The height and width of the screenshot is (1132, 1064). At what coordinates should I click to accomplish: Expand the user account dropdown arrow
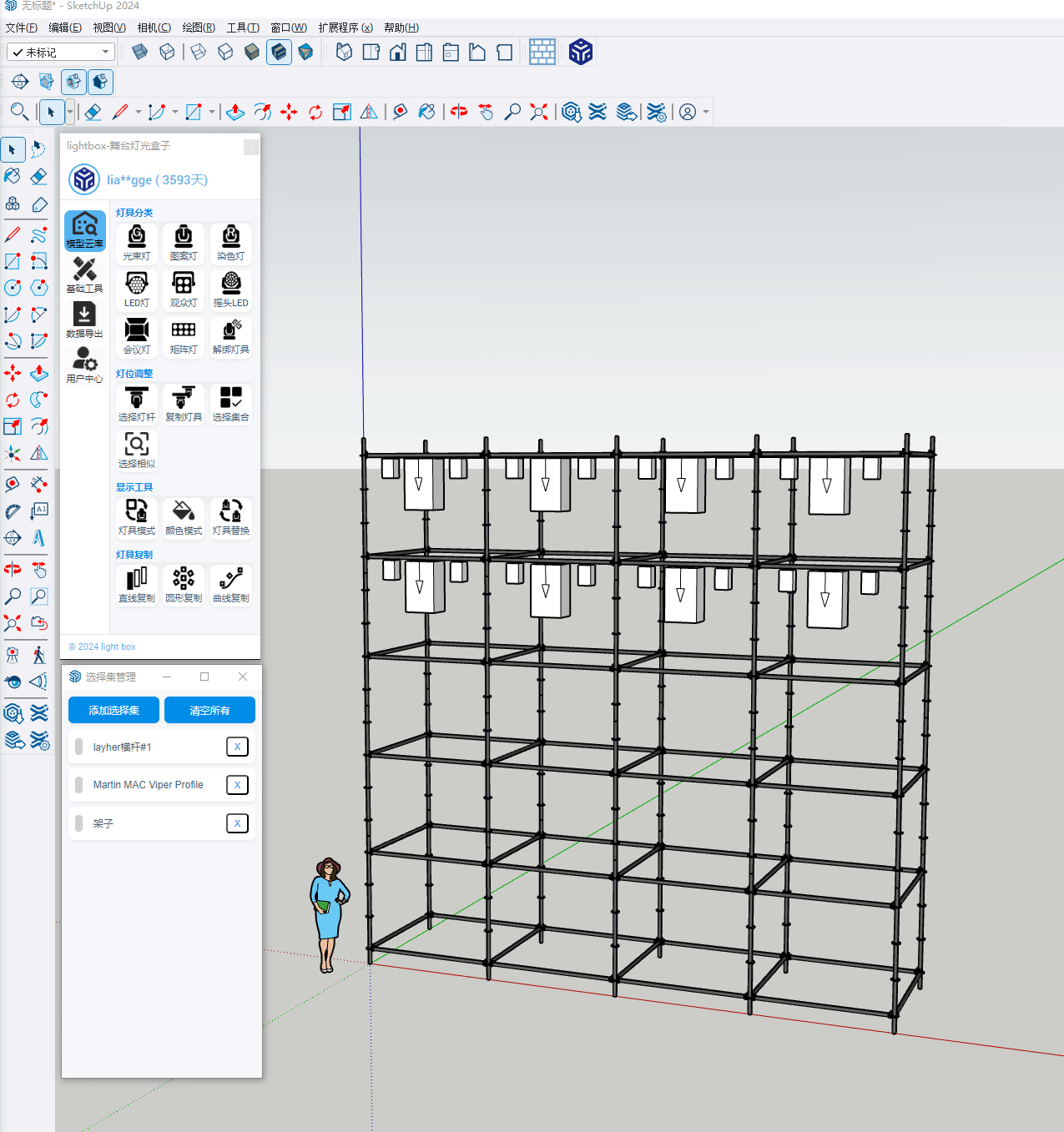[x=706, y=112]
